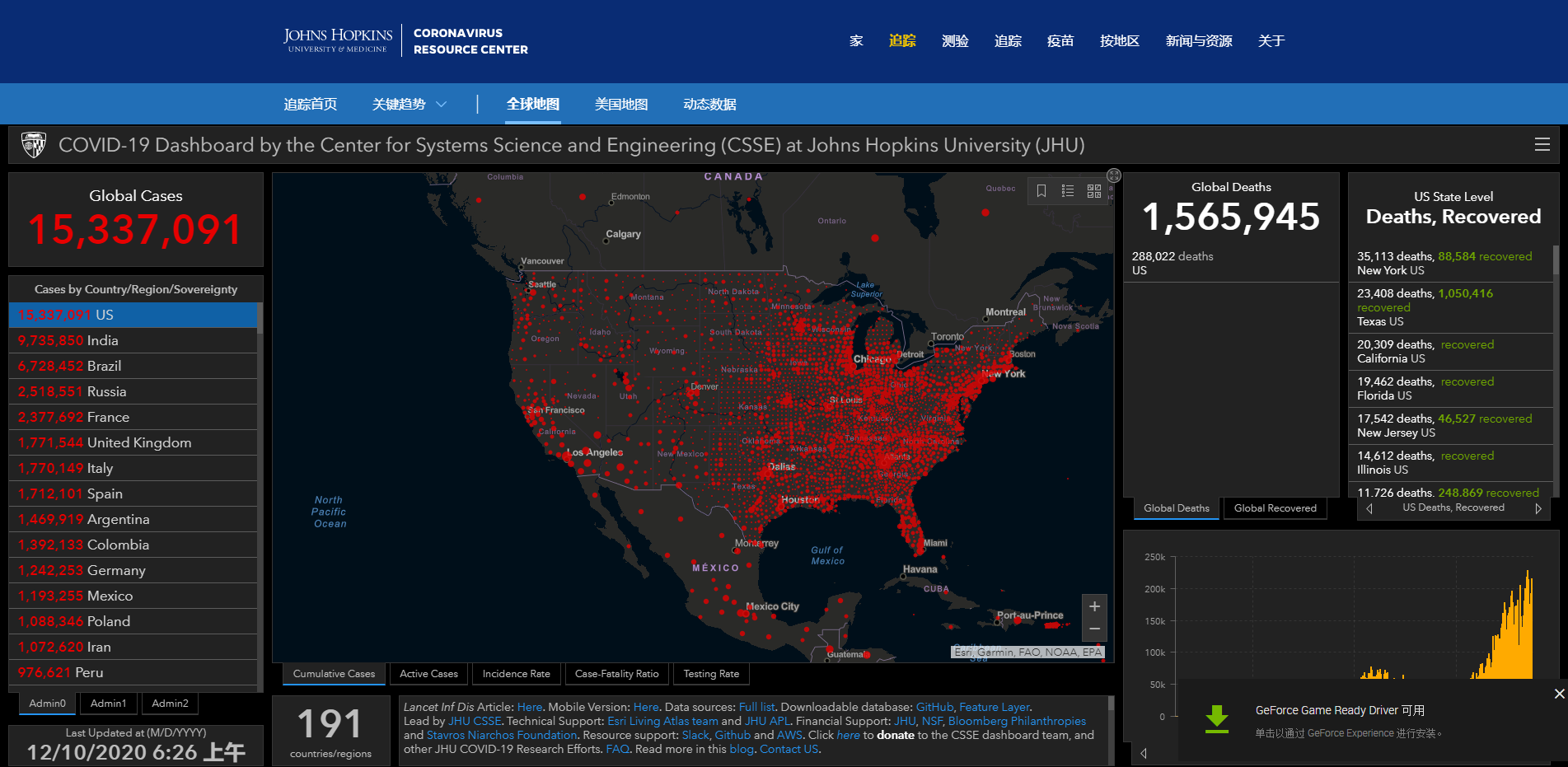The image size is (1568, 767).
Task: Open the FAQ link
Action: pyautogui.click(x=617, y=749)
